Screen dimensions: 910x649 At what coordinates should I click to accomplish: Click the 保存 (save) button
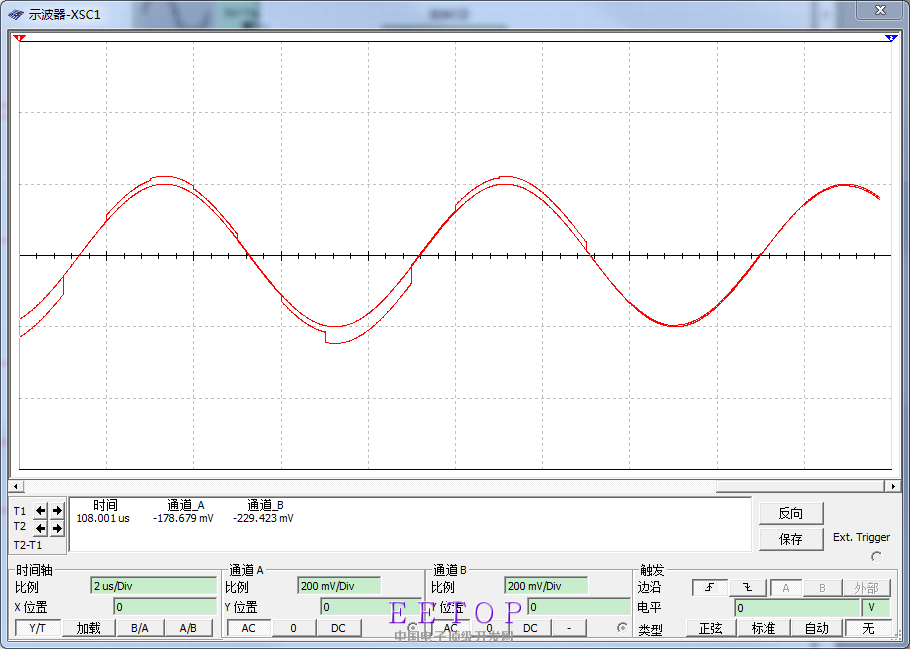[x=790, y=539]
